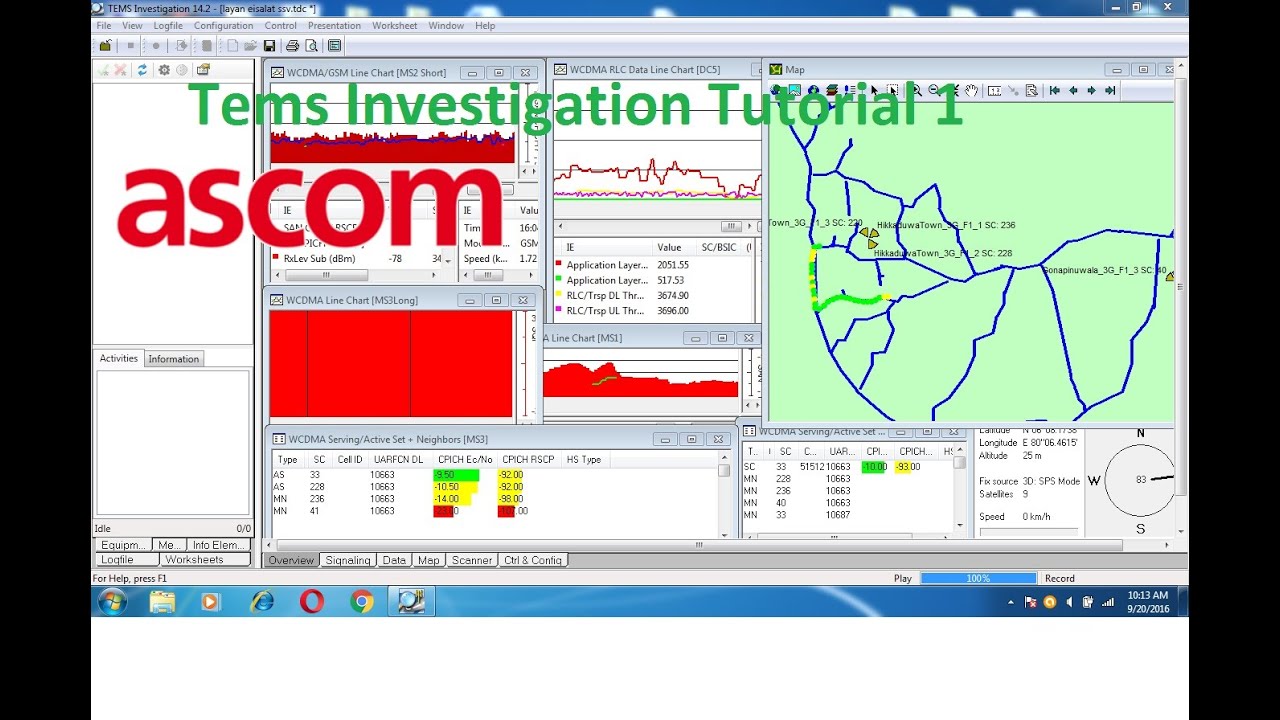
Task: Click the Record round toolbar icon
Action: [156, 45]
